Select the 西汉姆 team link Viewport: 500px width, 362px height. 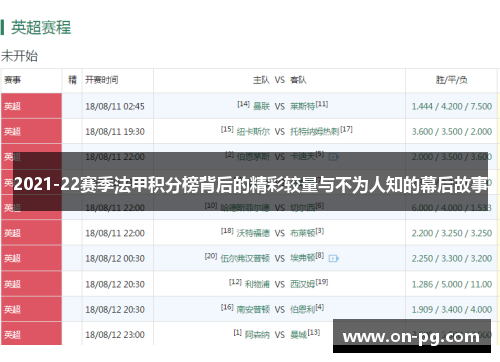click(x=302, y=284)
